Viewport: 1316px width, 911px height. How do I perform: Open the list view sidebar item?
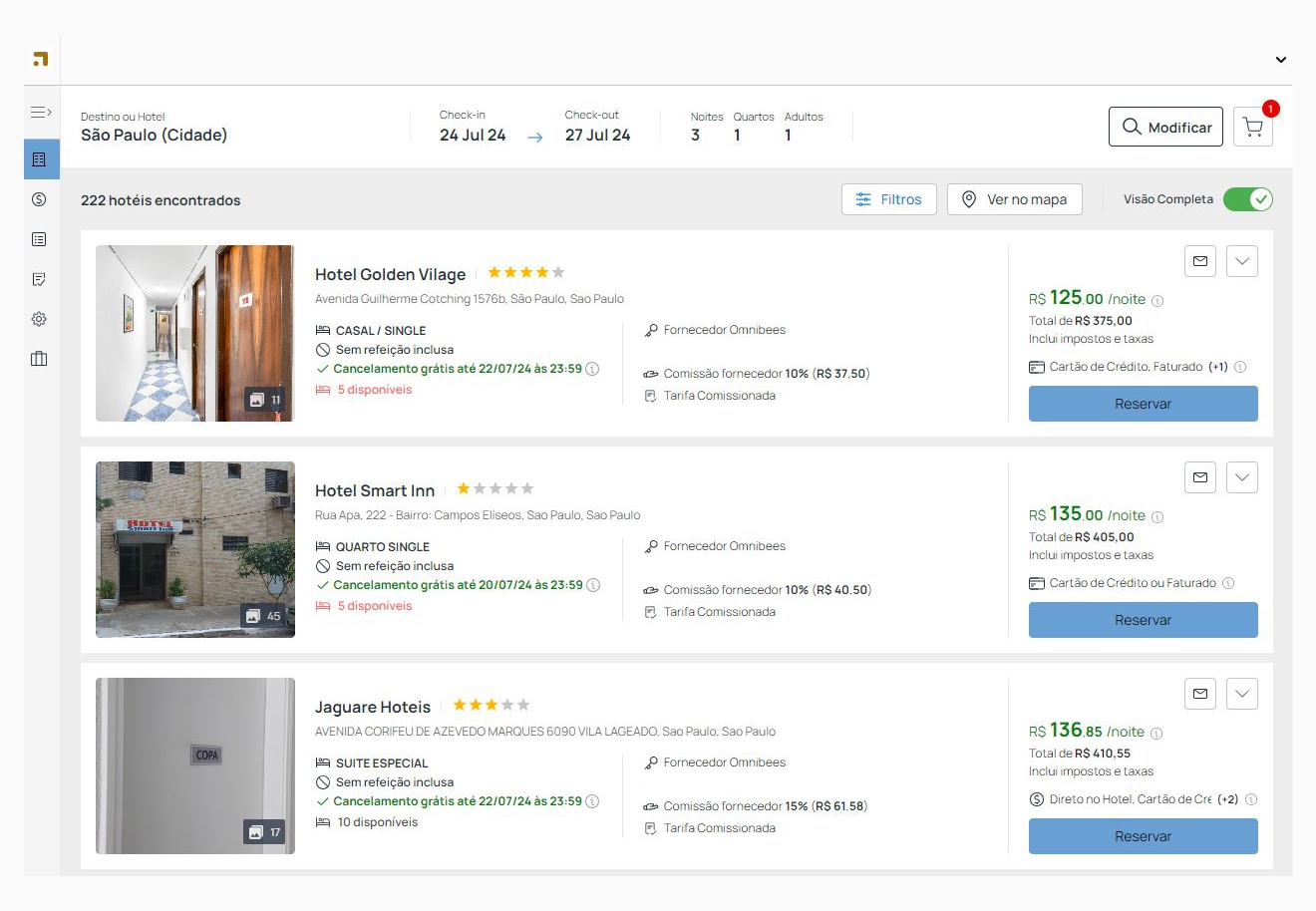point(39,239)
